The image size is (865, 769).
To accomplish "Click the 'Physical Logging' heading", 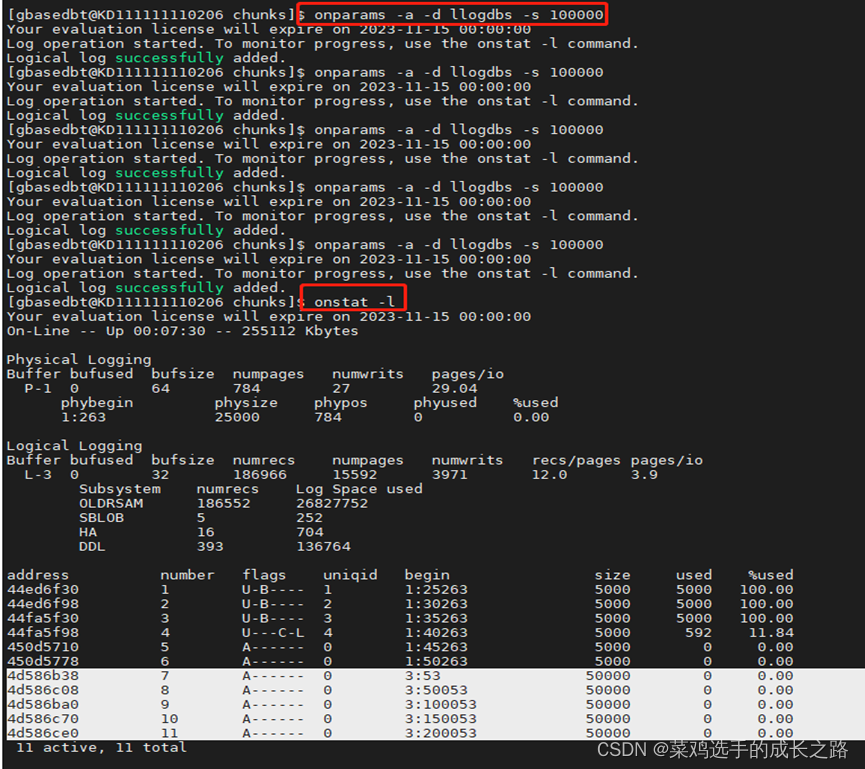I will pos(79,360).
